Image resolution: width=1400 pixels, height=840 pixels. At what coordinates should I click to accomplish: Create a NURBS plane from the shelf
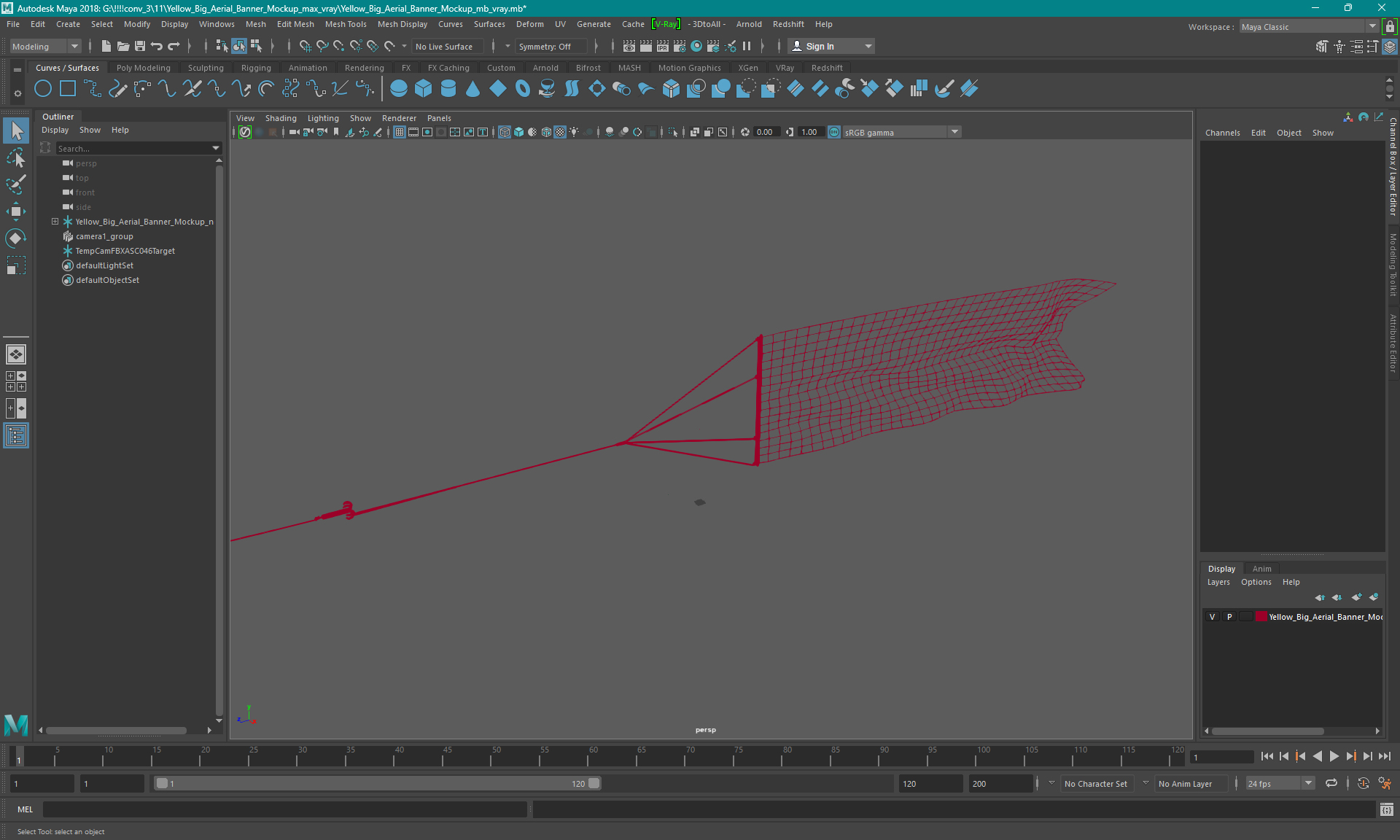pyautogui.click(x=498, y=89)
